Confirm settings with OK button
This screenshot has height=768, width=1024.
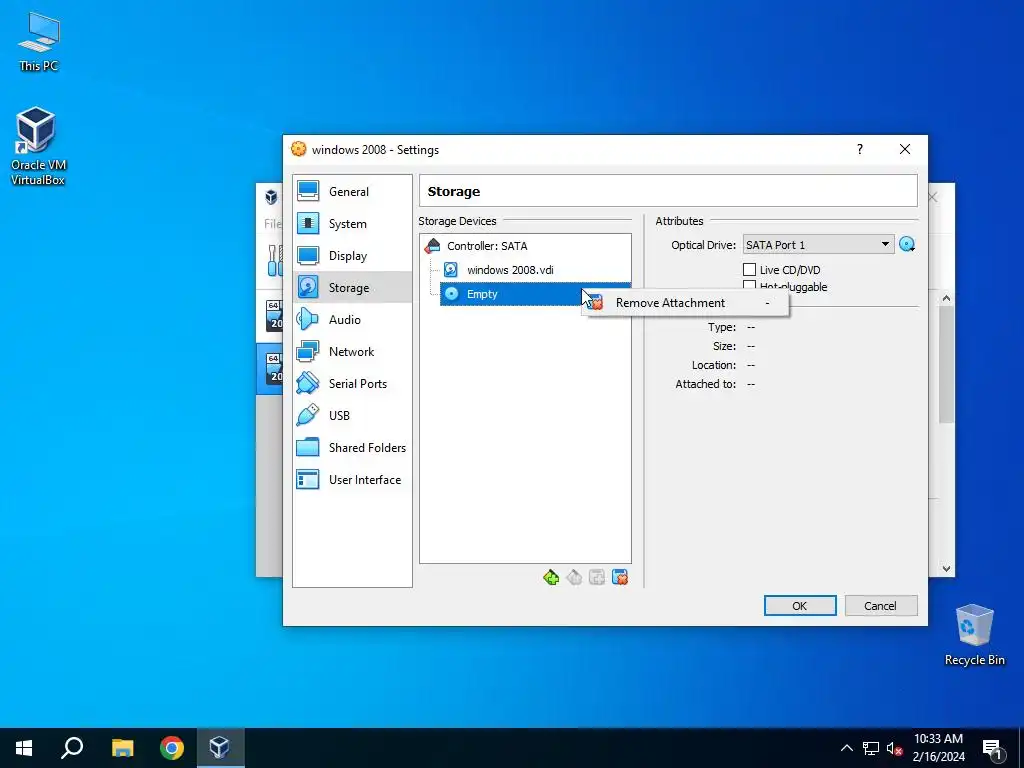click(800, 605)
